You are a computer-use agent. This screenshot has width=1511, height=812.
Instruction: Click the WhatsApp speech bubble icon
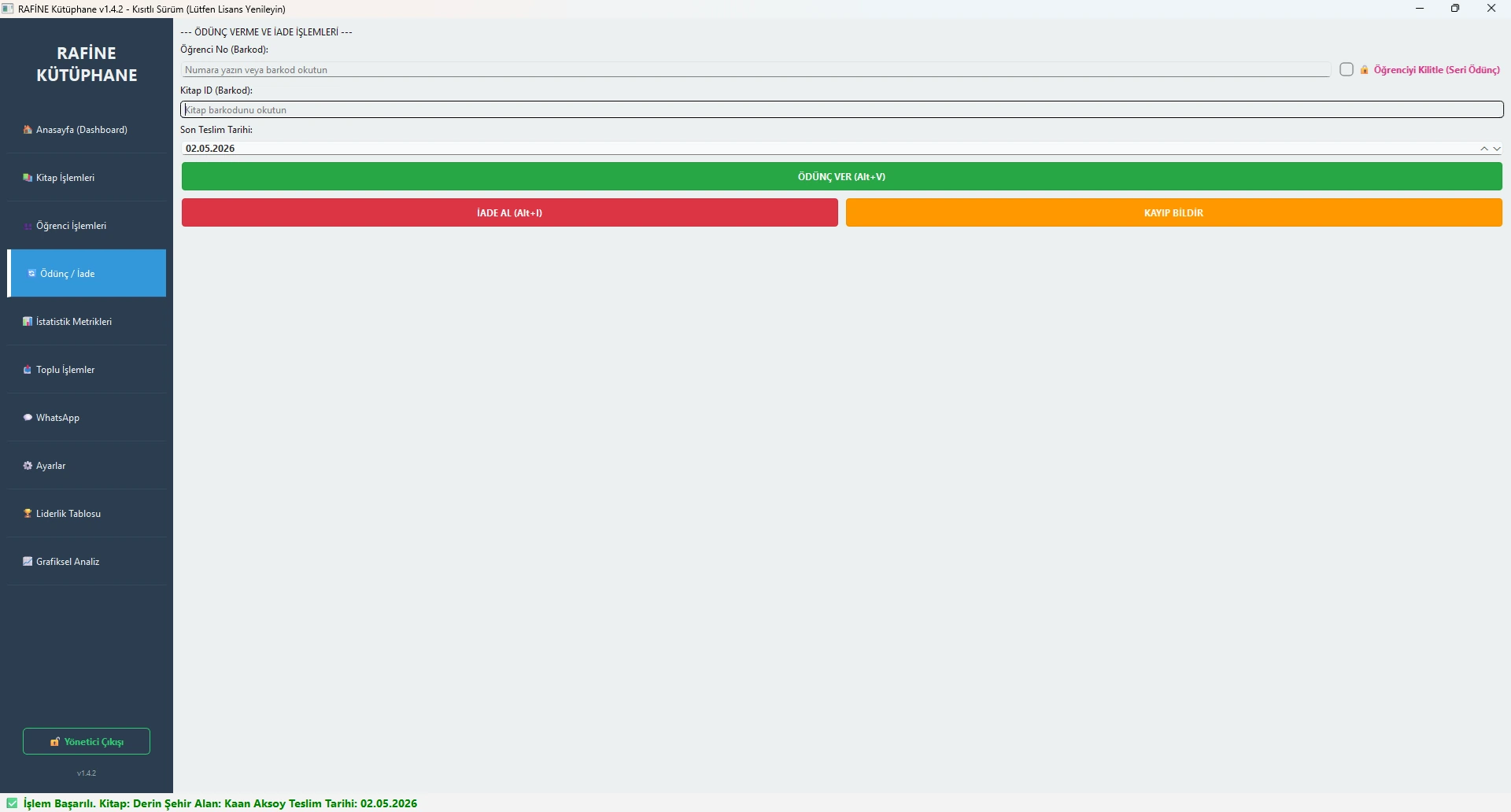(x=28, y=418)
